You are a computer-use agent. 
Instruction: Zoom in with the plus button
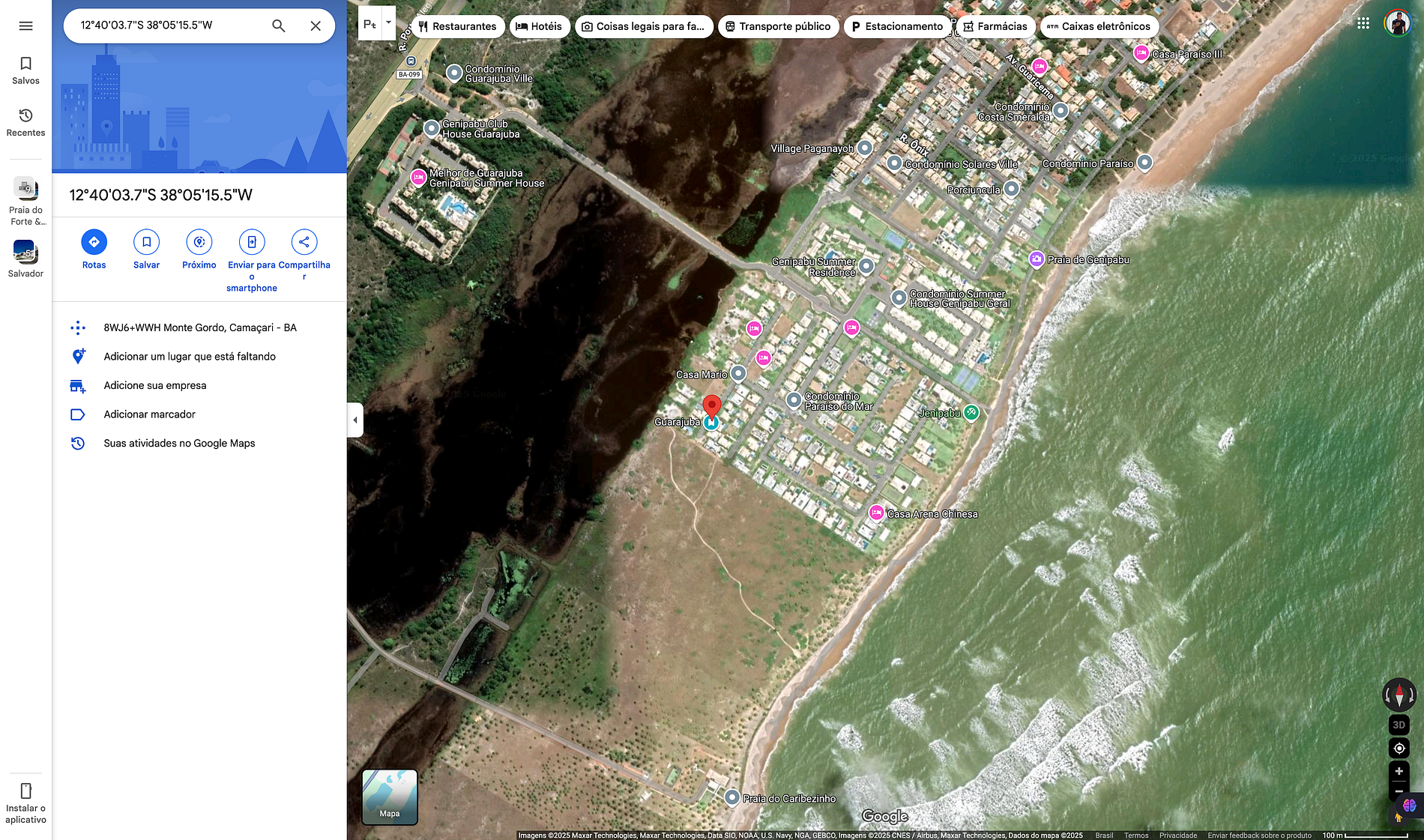coord(1399,771)
